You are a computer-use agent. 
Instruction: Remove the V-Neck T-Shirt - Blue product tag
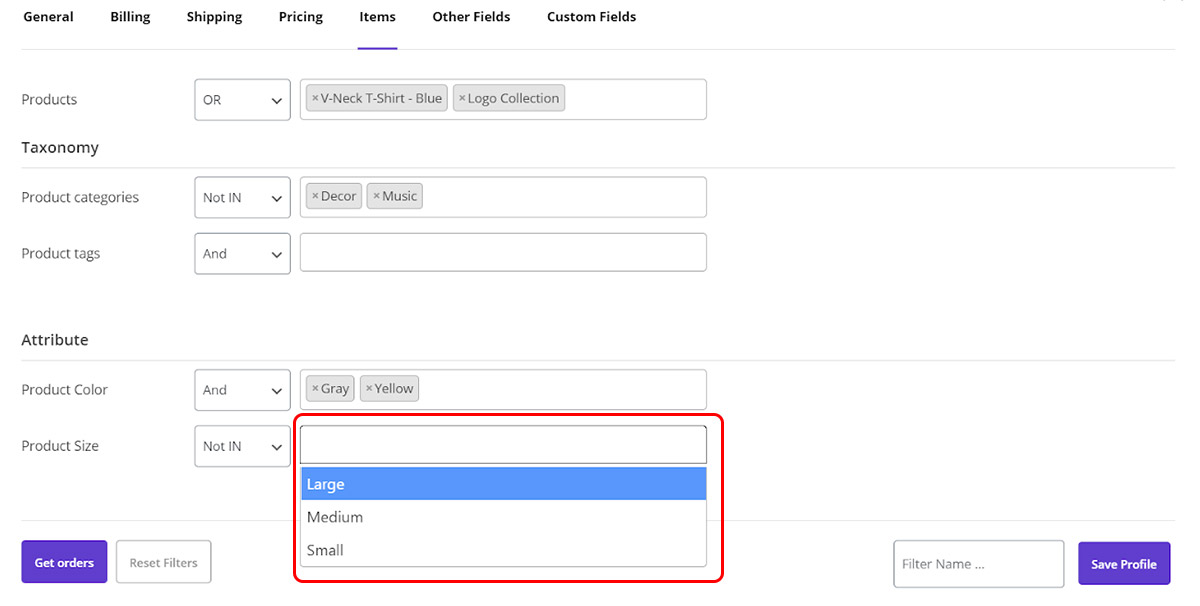click(x=315, y=99)
